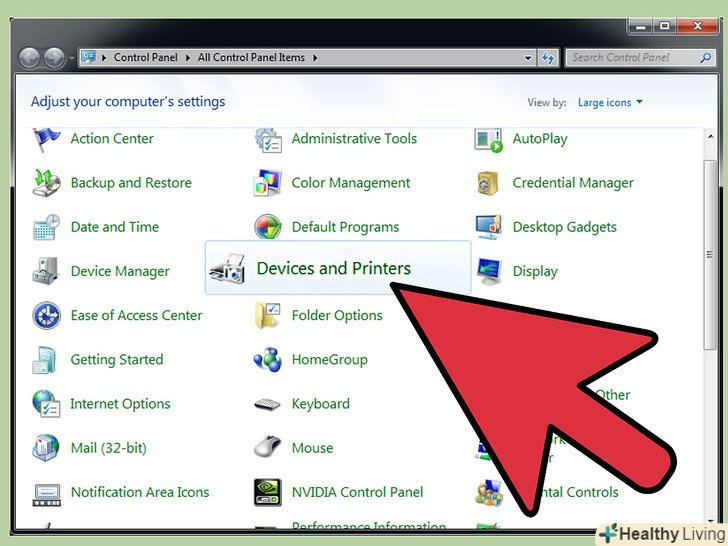Screen dimensions: 728x546
Task: Open the Device Manager icon
Action: pos(46,271)
